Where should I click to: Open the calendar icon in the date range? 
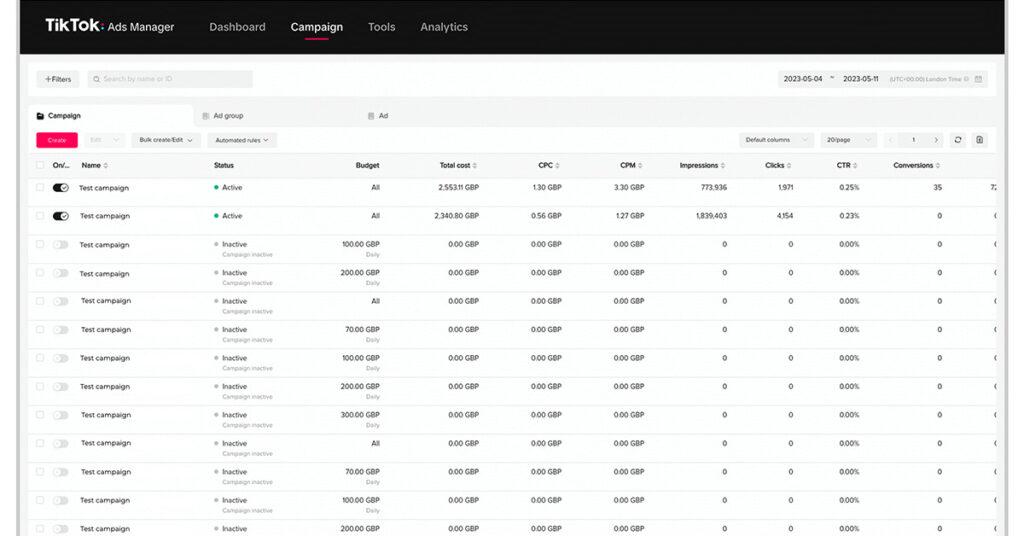978,79
